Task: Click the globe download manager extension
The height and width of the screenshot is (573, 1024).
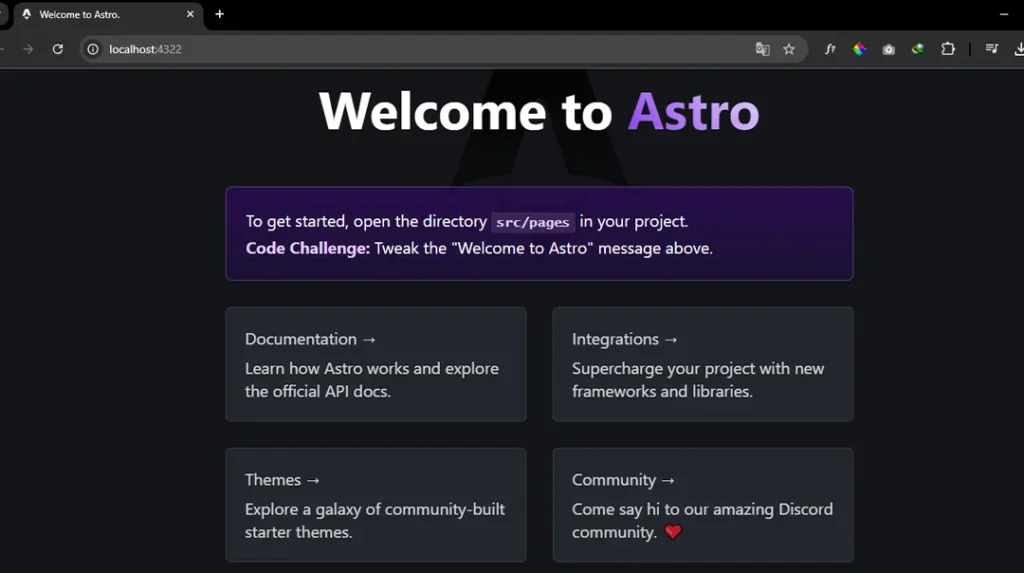Action: tap(918, 49)
